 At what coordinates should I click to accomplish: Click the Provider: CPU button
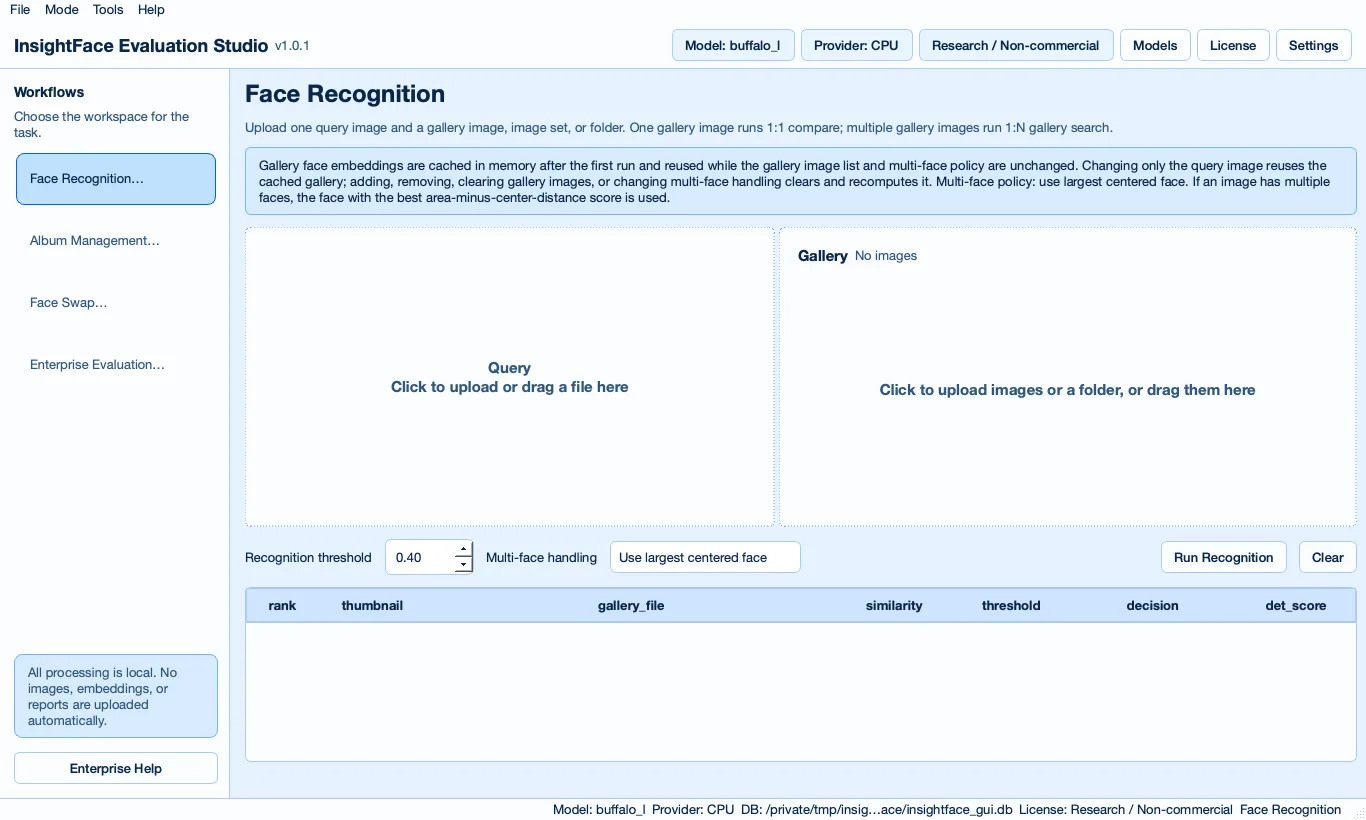click(856, 45)
